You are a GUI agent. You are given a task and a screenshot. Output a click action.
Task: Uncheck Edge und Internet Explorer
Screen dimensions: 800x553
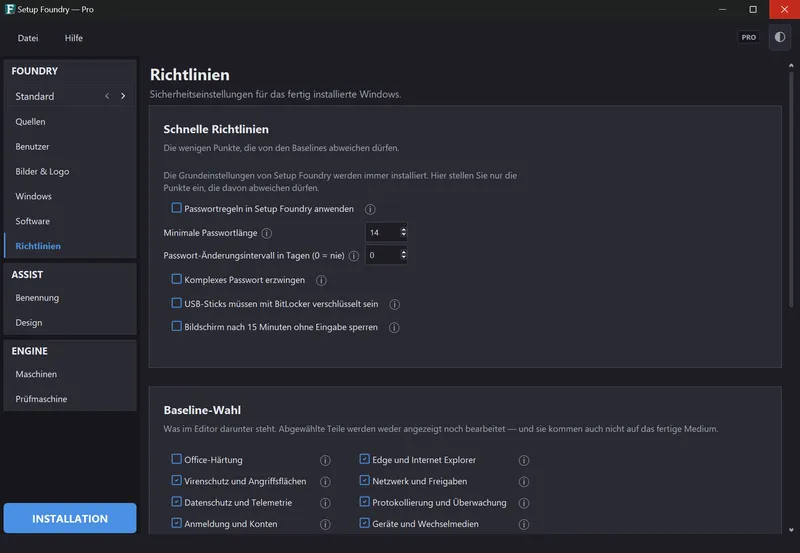[x=364, y=459]
